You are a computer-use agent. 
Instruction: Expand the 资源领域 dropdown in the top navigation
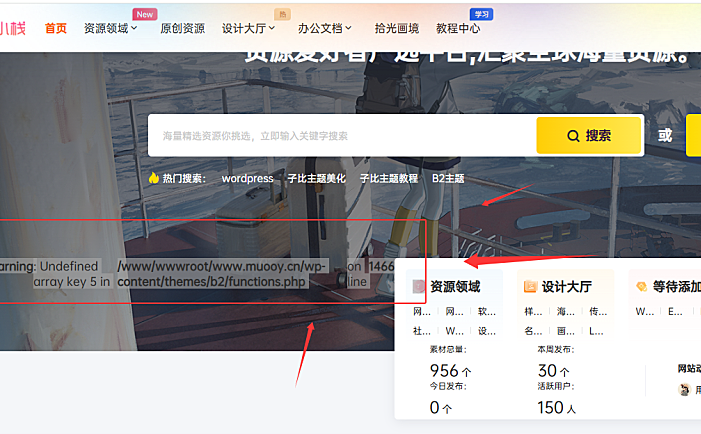[110, 29]
